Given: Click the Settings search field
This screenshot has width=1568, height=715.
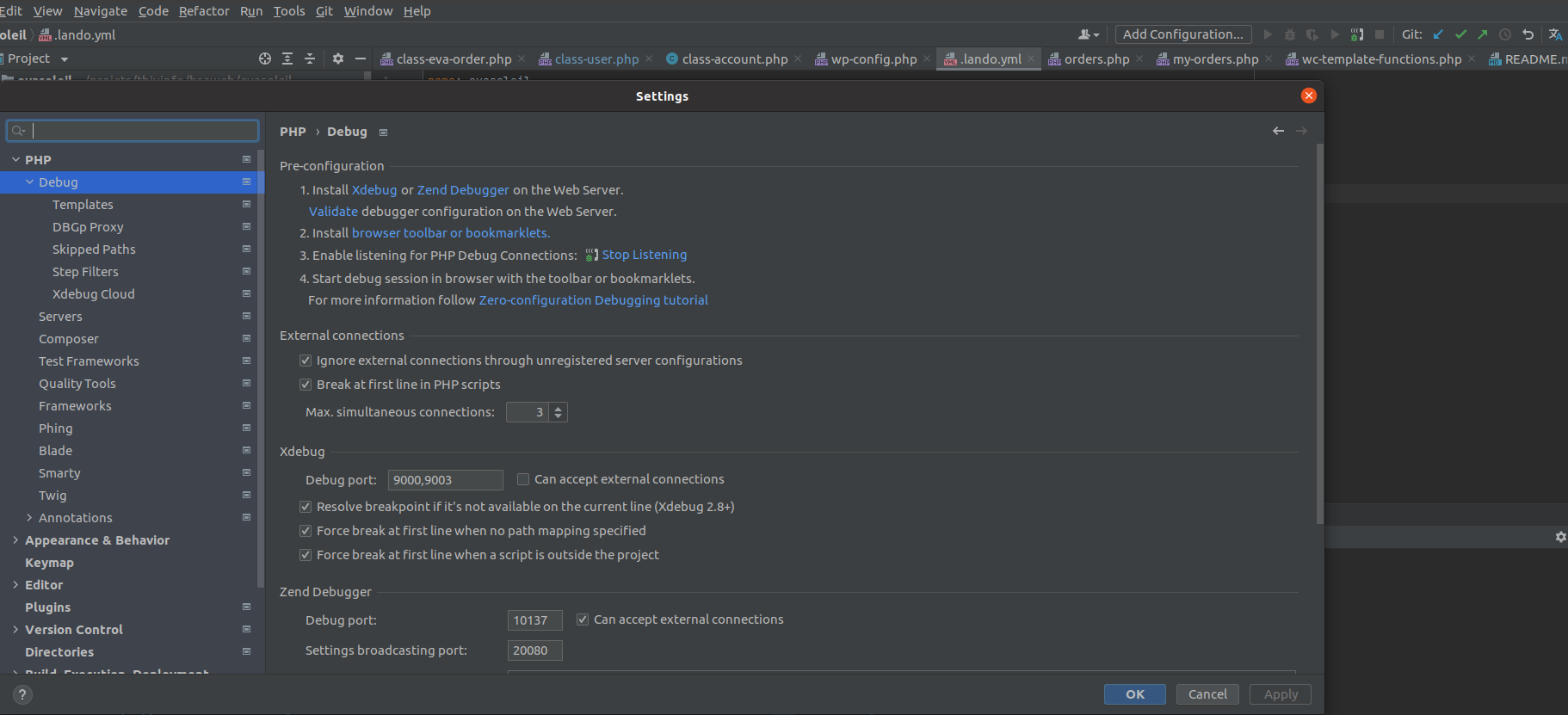Looking at the screenshot, I should coord(133,131).
